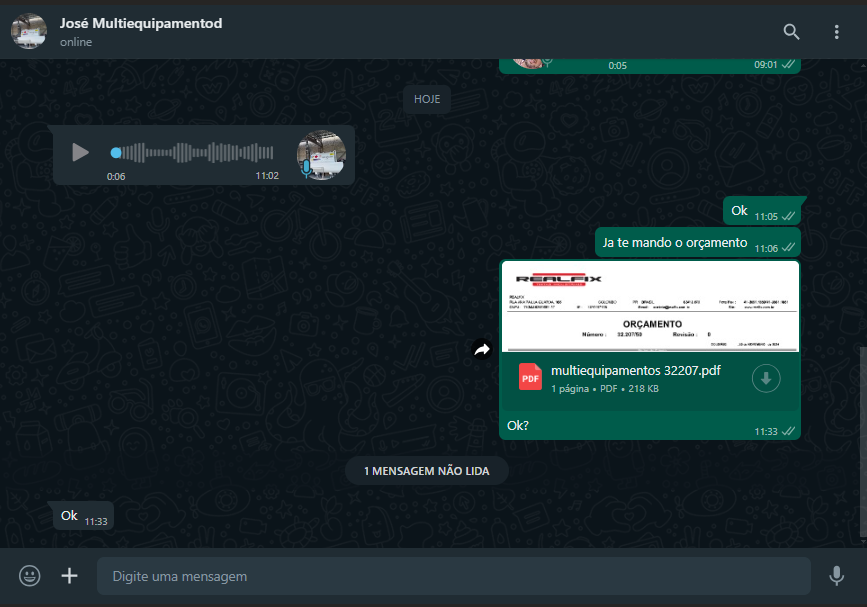This screenshot has height=607, width=867.
Task: Click the Digite uma mensagem input field
Action: [450, 576]
